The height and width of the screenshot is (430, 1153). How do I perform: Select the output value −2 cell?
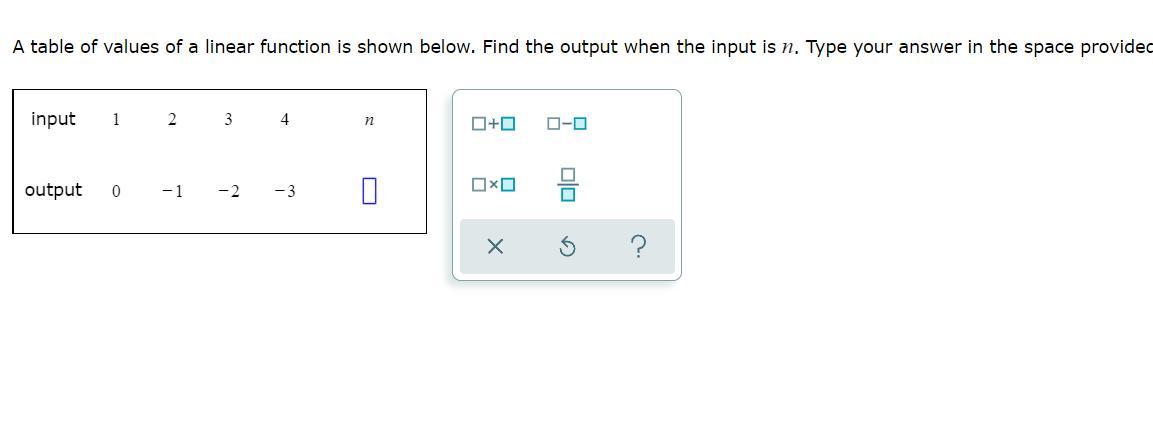click(x=228, y=191)
